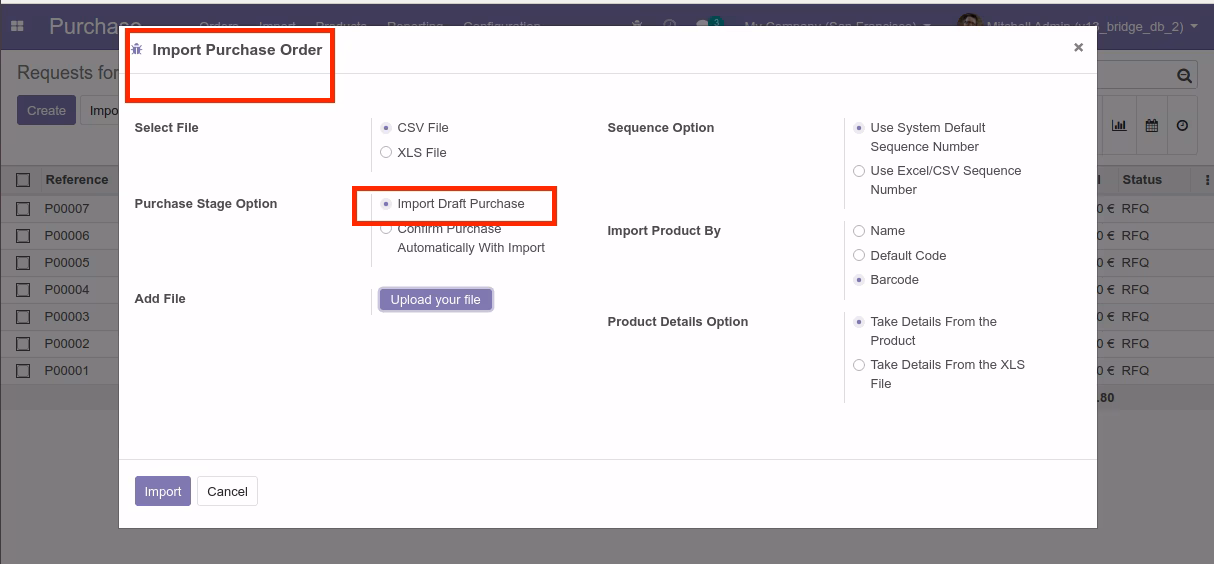Tick checkbox for order P00001
This screenshot has height=564, width=1214.
pos(23,371)
